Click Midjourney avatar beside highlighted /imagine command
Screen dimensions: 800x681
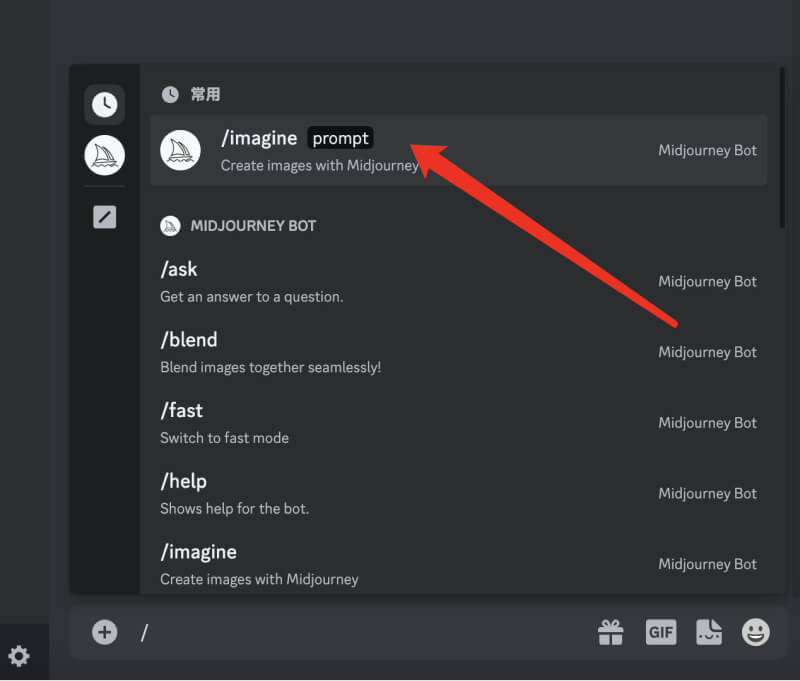click(180, 150)
